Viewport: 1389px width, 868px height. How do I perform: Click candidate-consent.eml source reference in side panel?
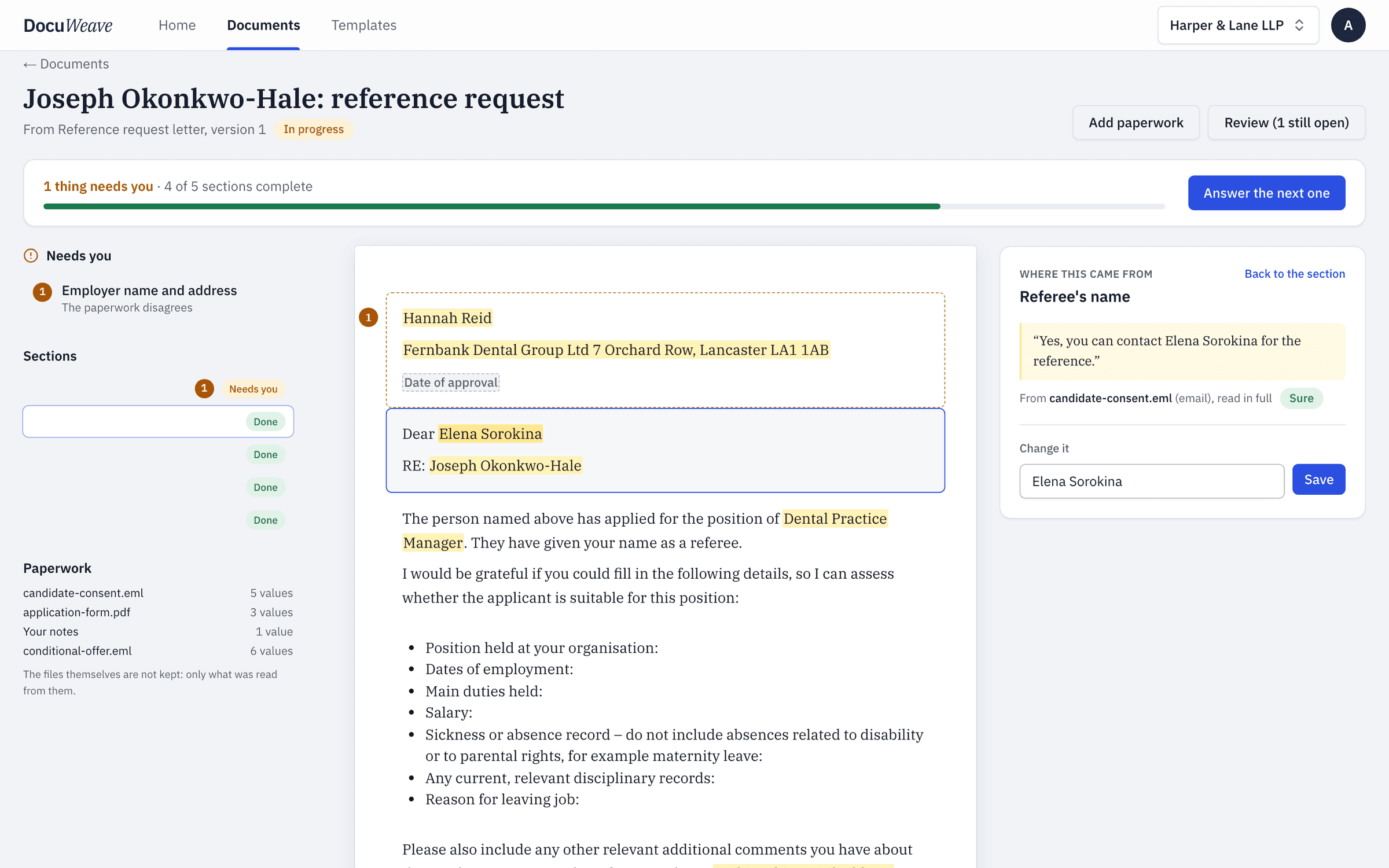point(1110,399)
